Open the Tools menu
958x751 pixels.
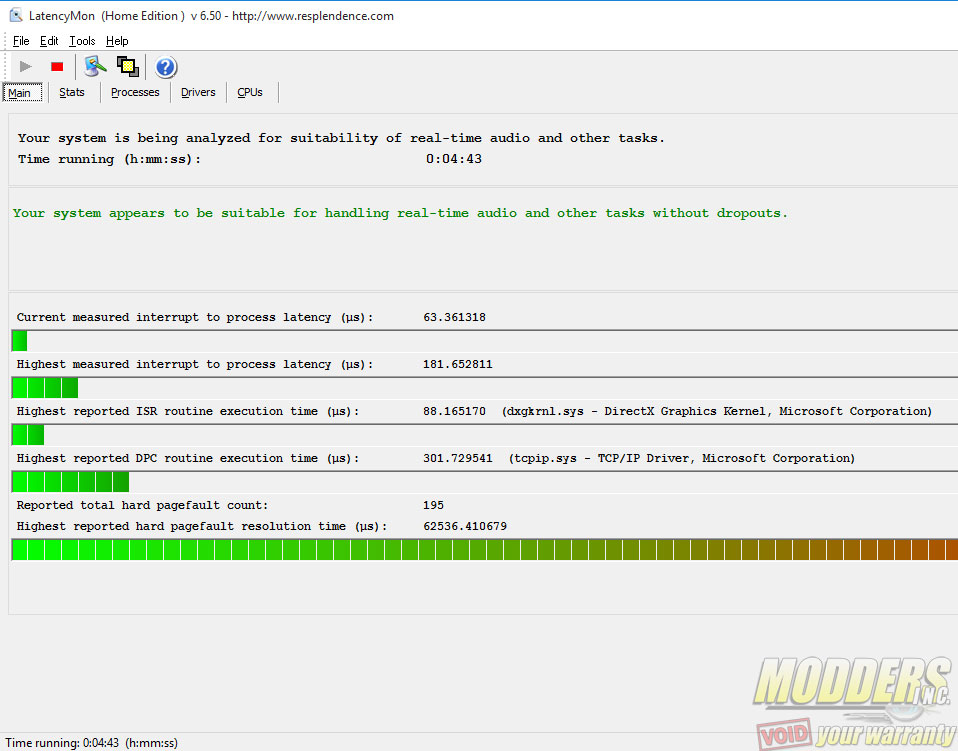click(x=82, y=41)
